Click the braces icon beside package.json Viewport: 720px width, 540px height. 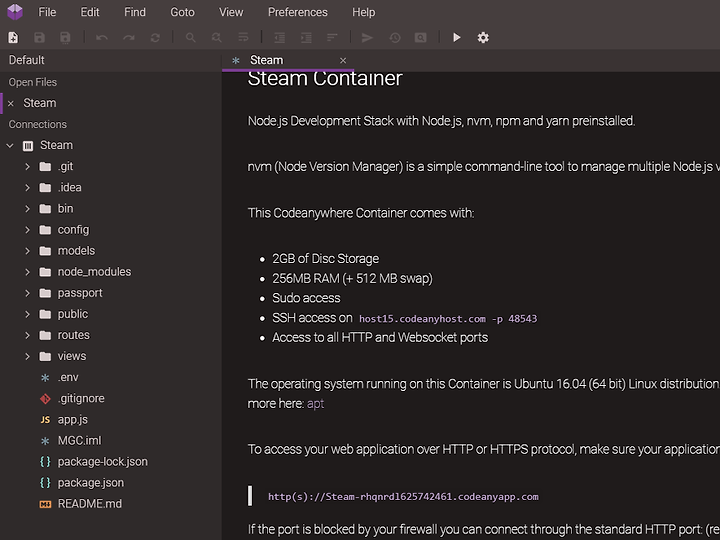point(45,483)
